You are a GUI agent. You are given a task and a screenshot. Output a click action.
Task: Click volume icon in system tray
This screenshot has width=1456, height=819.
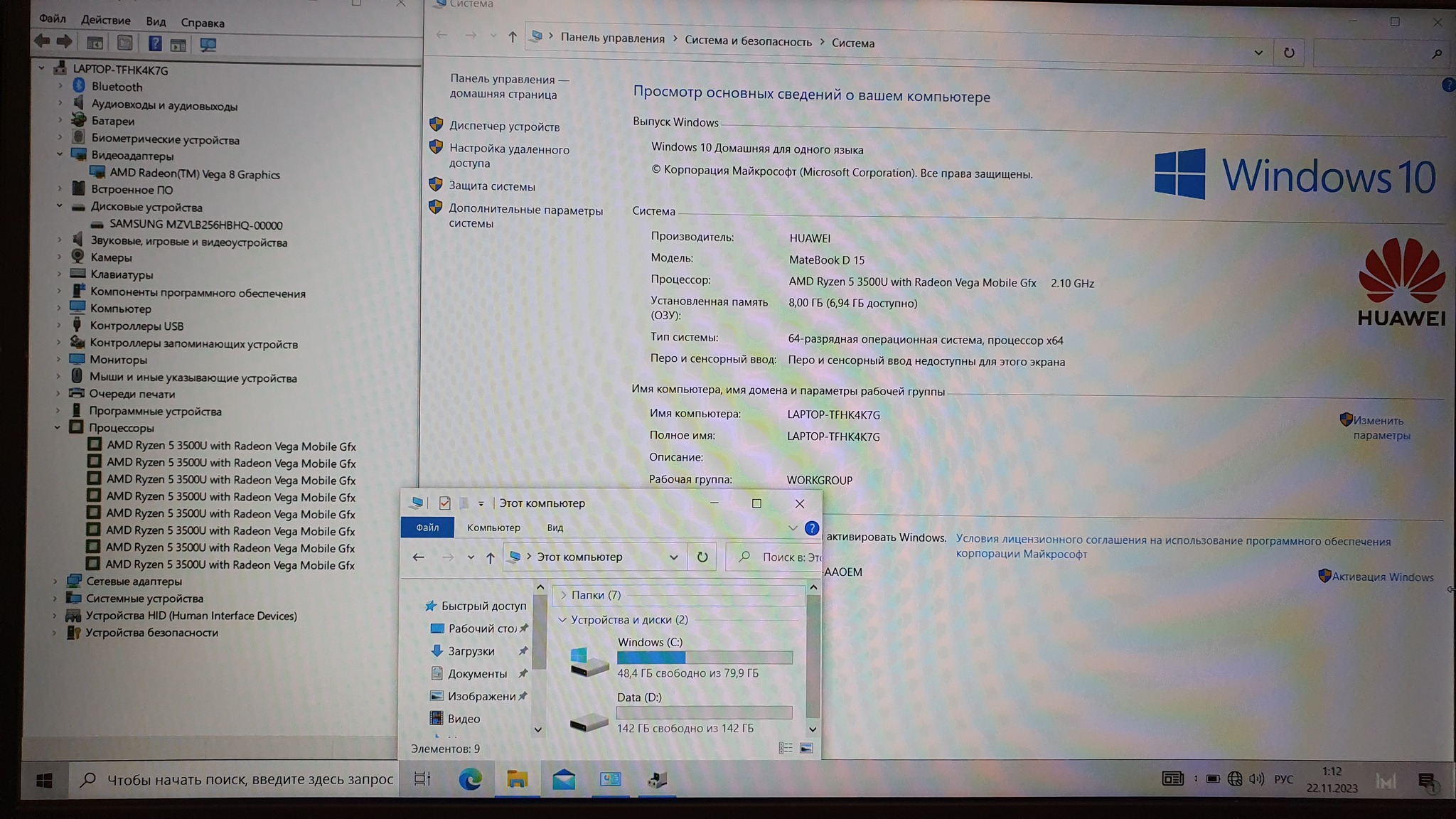tap(1256, 779)
